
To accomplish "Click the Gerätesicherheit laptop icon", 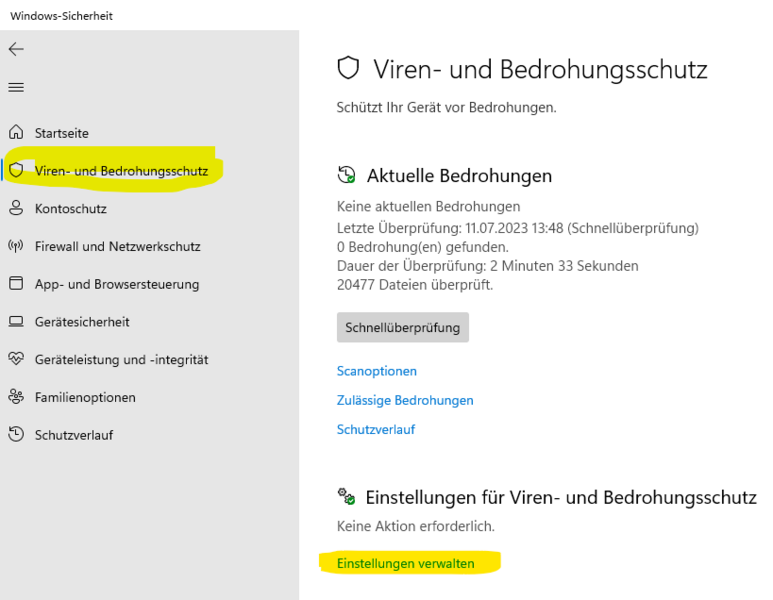I will point(16,322).
